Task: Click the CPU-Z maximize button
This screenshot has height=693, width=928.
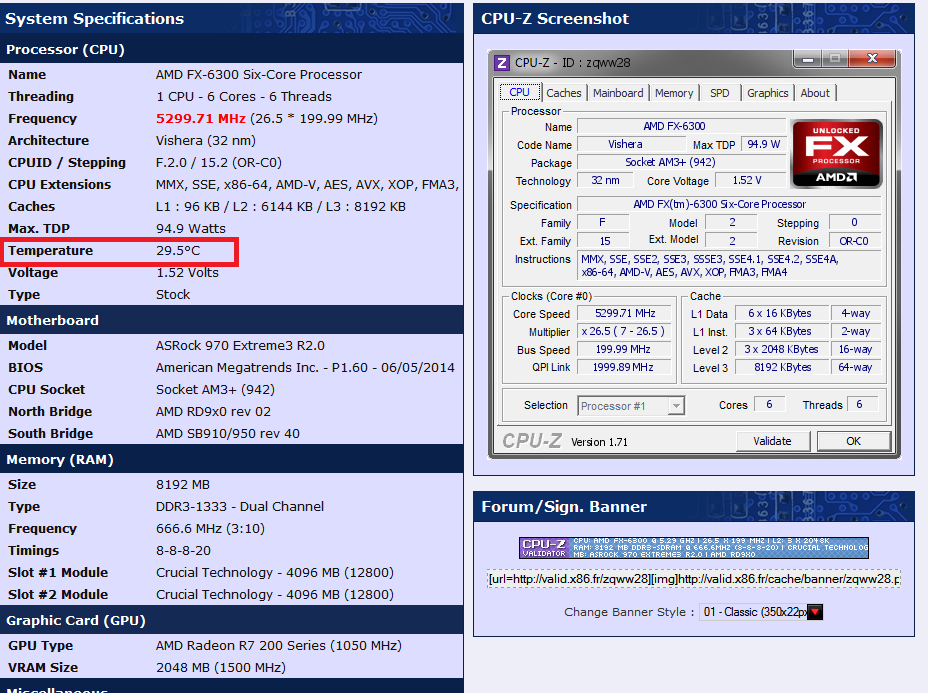Action: tap(835, 58)
